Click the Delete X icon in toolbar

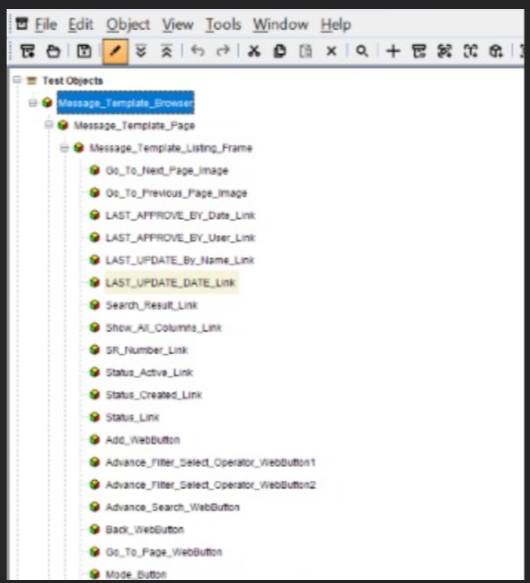pyautogui.click(x=331, y=51)
